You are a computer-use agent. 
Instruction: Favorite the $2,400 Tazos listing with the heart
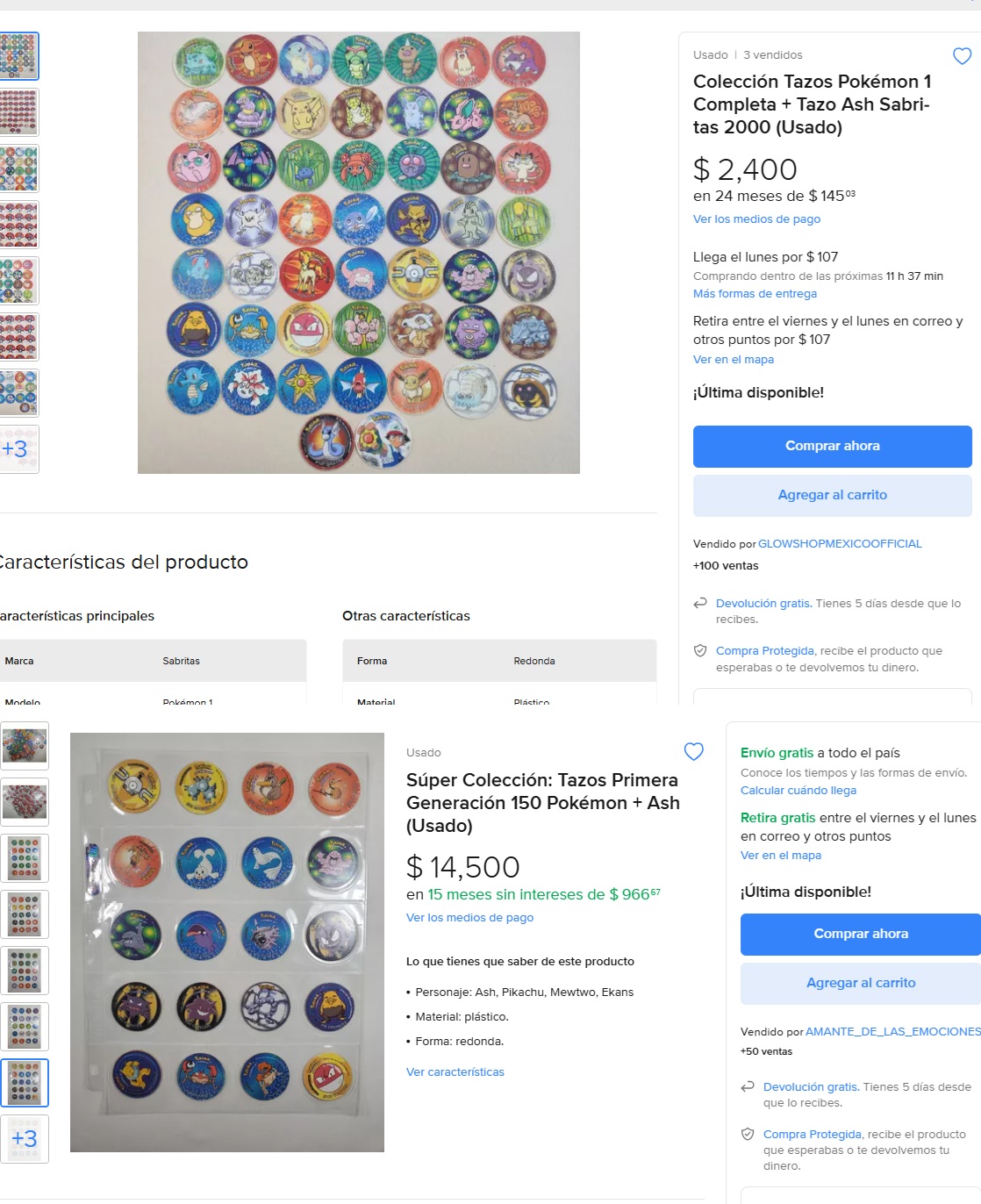962,56
